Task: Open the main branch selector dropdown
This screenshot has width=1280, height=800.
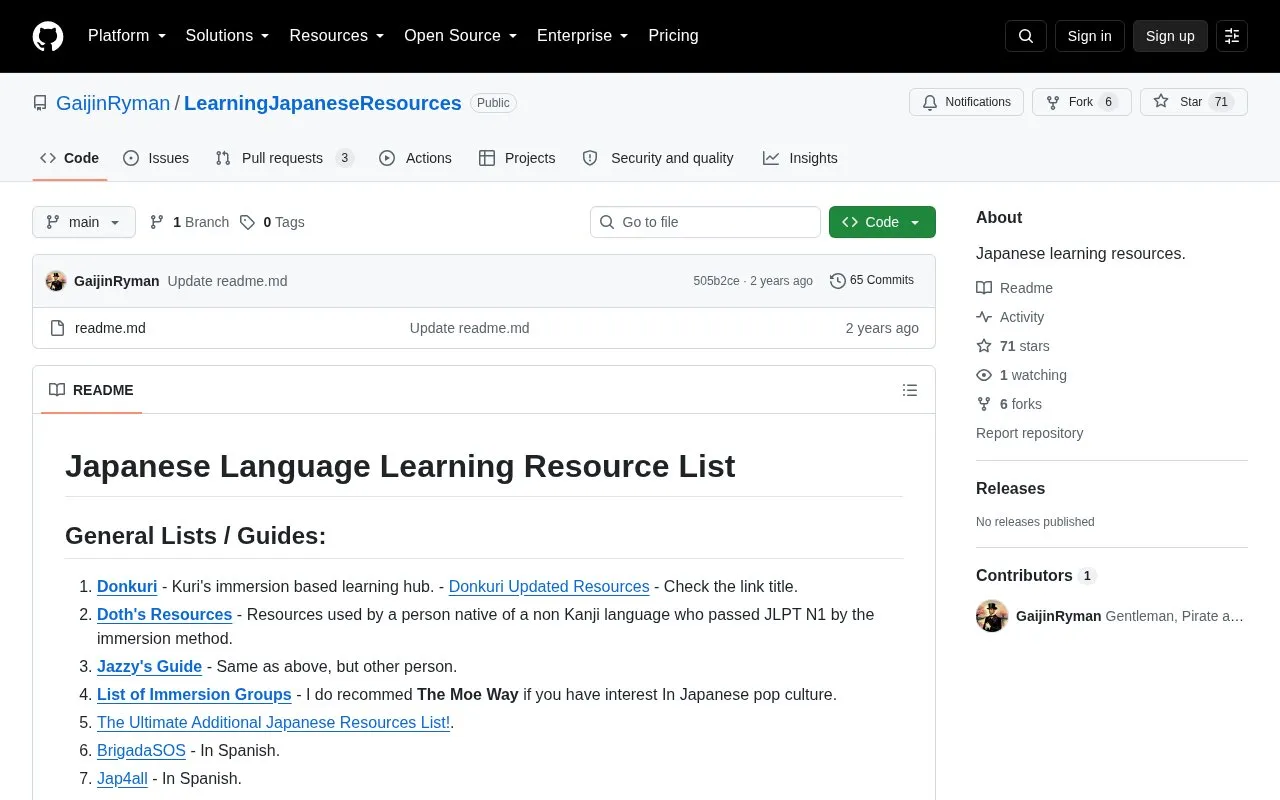Action: click(84, 222)
